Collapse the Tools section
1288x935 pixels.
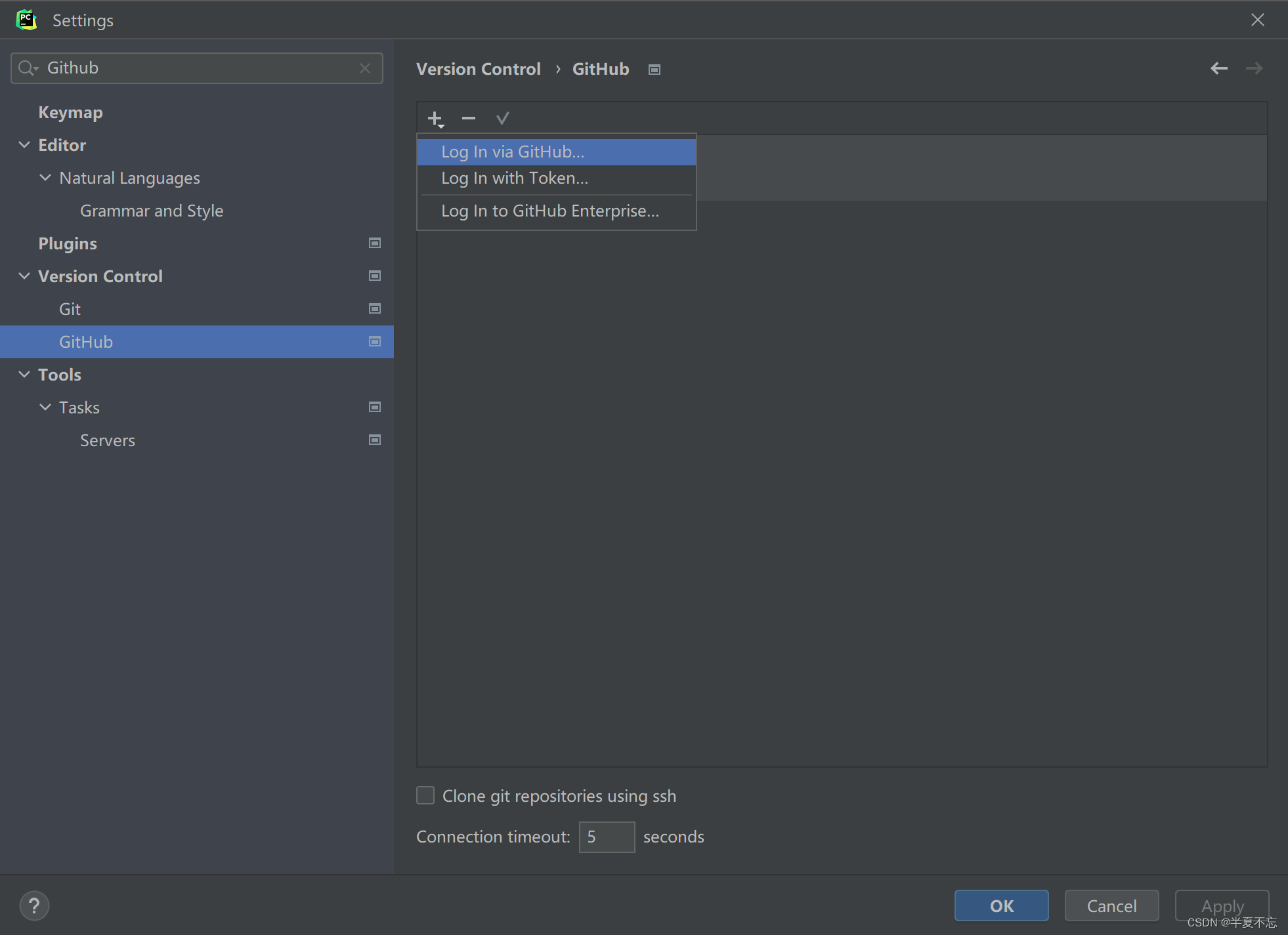pyautogui.click(x=24, y=374)
